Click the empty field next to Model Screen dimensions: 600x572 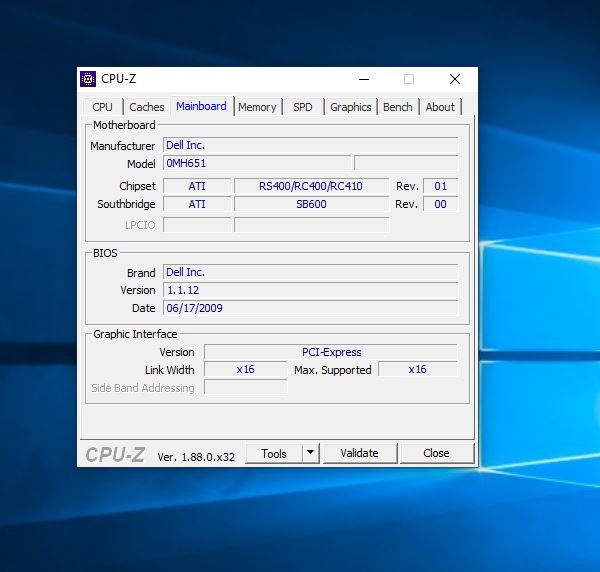click(x=406, y=163)
